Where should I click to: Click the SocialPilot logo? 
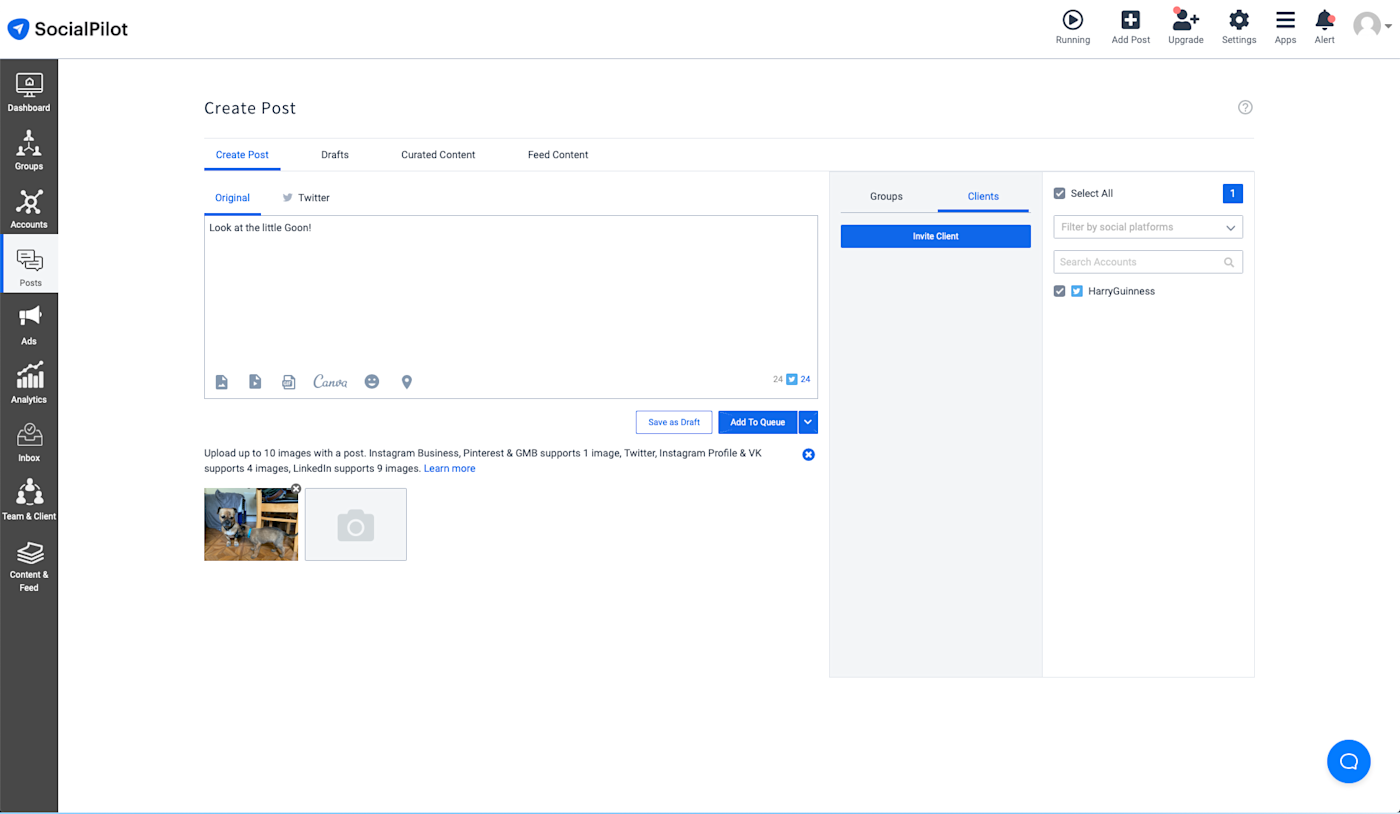(68, 28)
